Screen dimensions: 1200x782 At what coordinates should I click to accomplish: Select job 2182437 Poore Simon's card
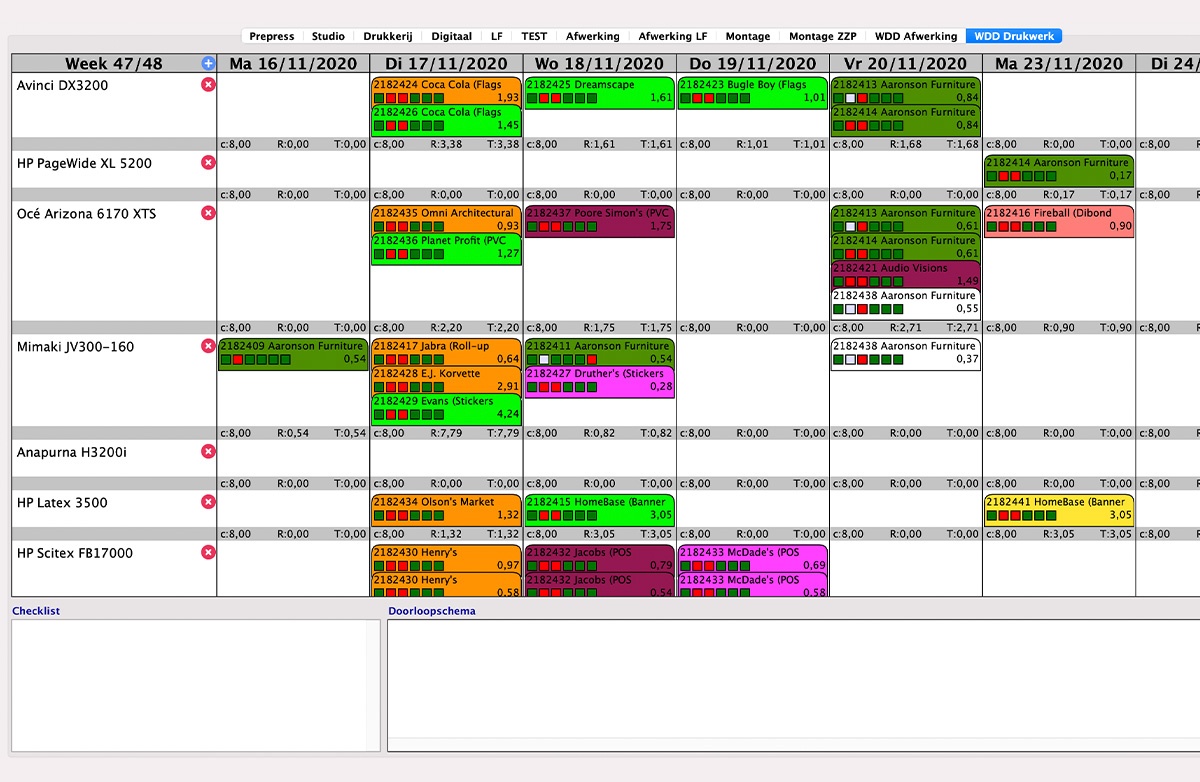(599, 221)
